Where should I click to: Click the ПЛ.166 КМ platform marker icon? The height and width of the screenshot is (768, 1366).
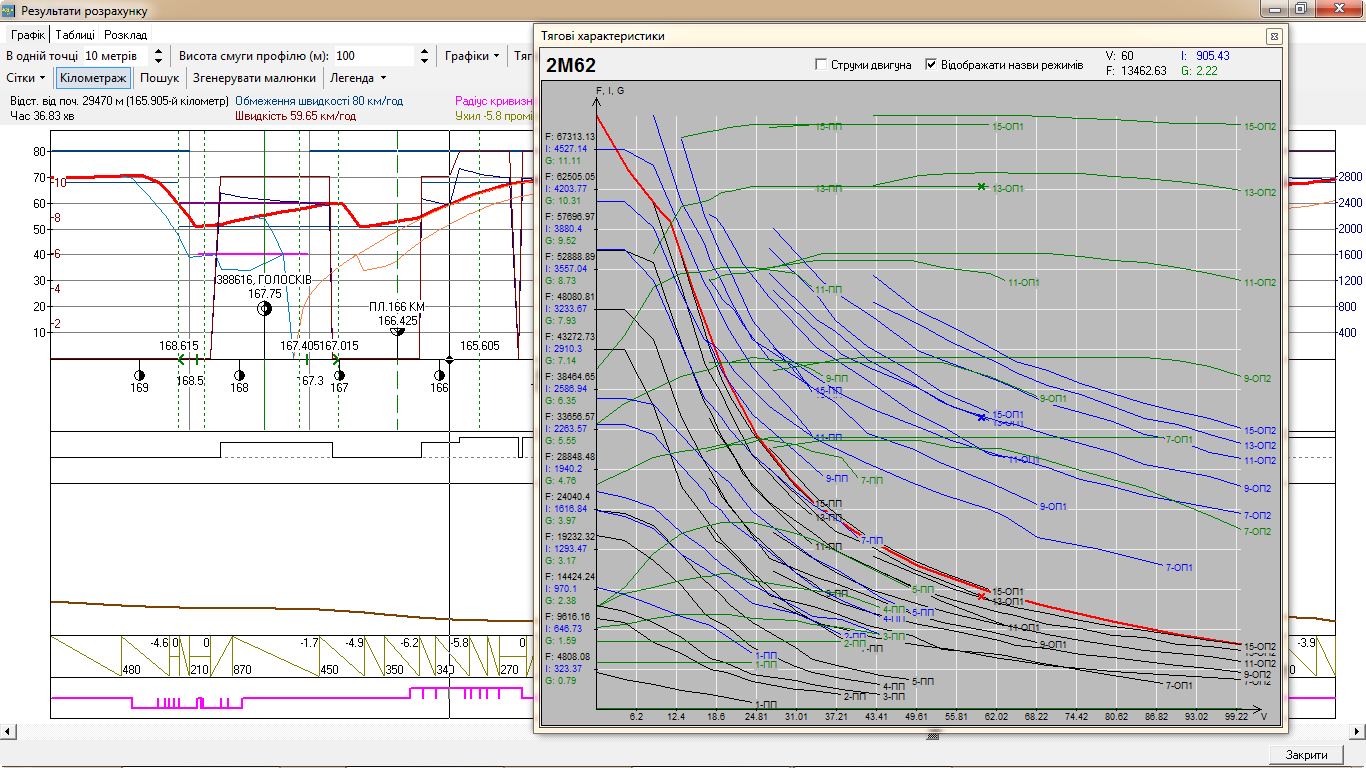[x=398, y=331]
